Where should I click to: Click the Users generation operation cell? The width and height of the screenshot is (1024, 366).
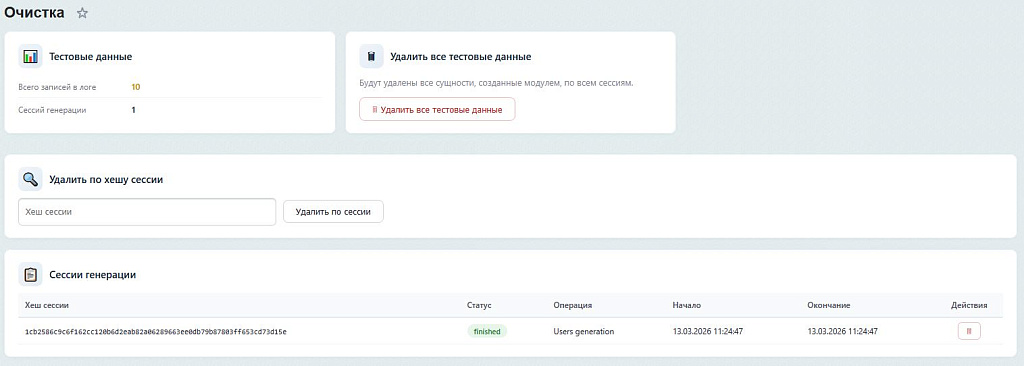click(584, 331)
